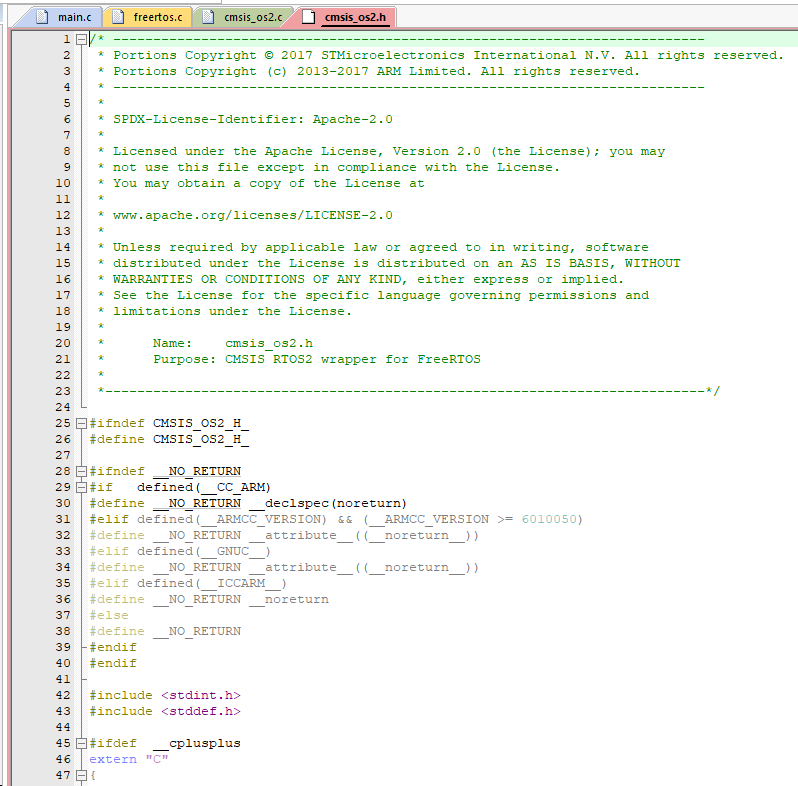Click line number 20 in the margin

(62, 343)
